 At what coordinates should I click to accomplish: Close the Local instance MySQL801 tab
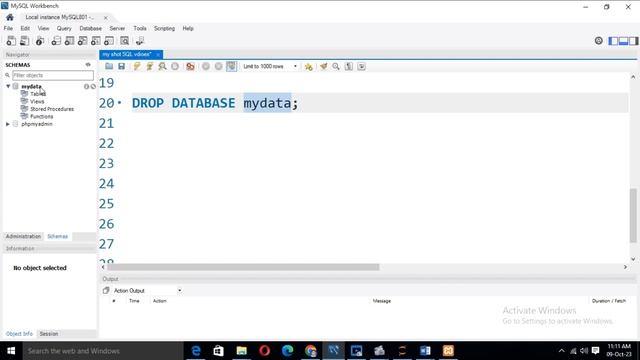click(105, 18)
